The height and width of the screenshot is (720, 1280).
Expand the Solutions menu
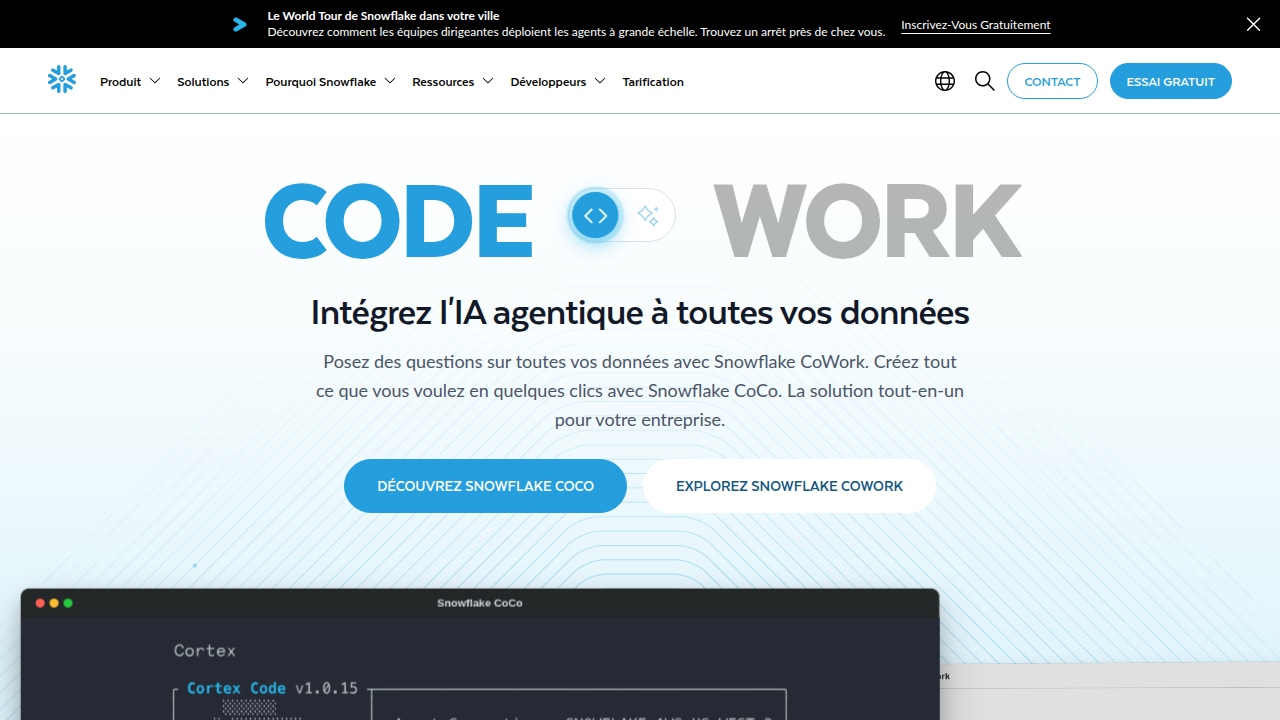pyautogui.click(x=213, y=82)
